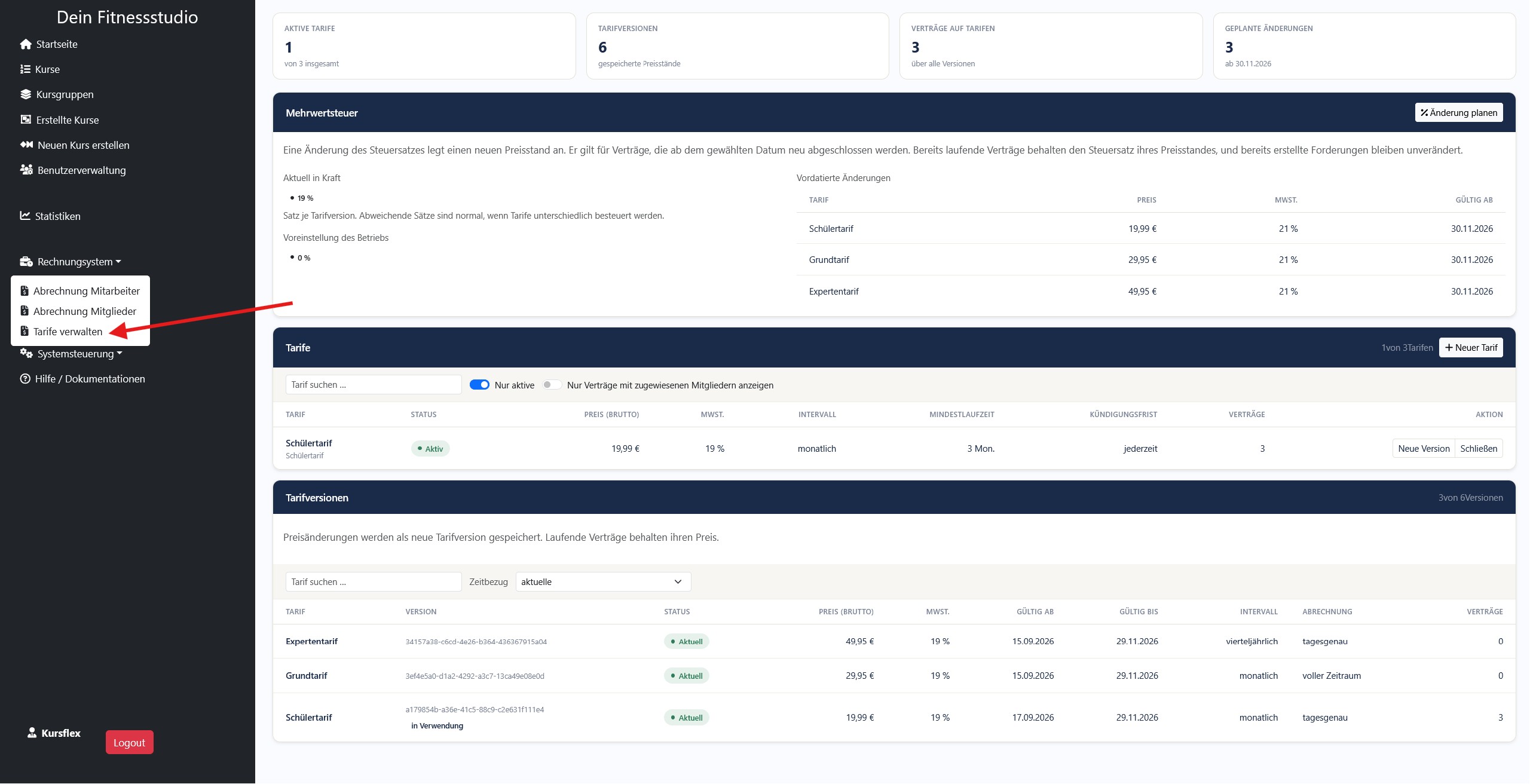Click the in Verwendung label

coord(437,725)
